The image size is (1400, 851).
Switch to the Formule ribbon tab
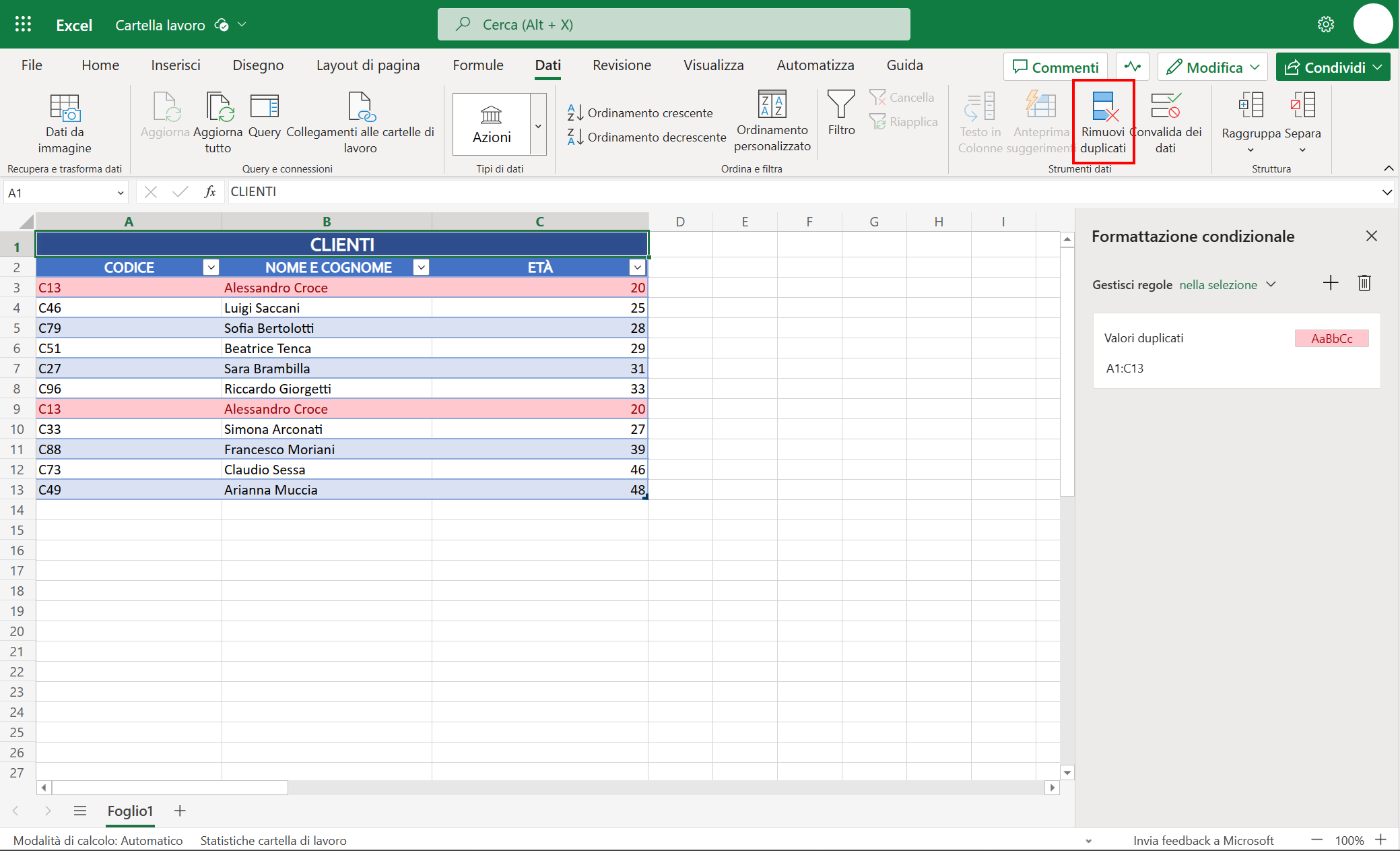[477, 65]
